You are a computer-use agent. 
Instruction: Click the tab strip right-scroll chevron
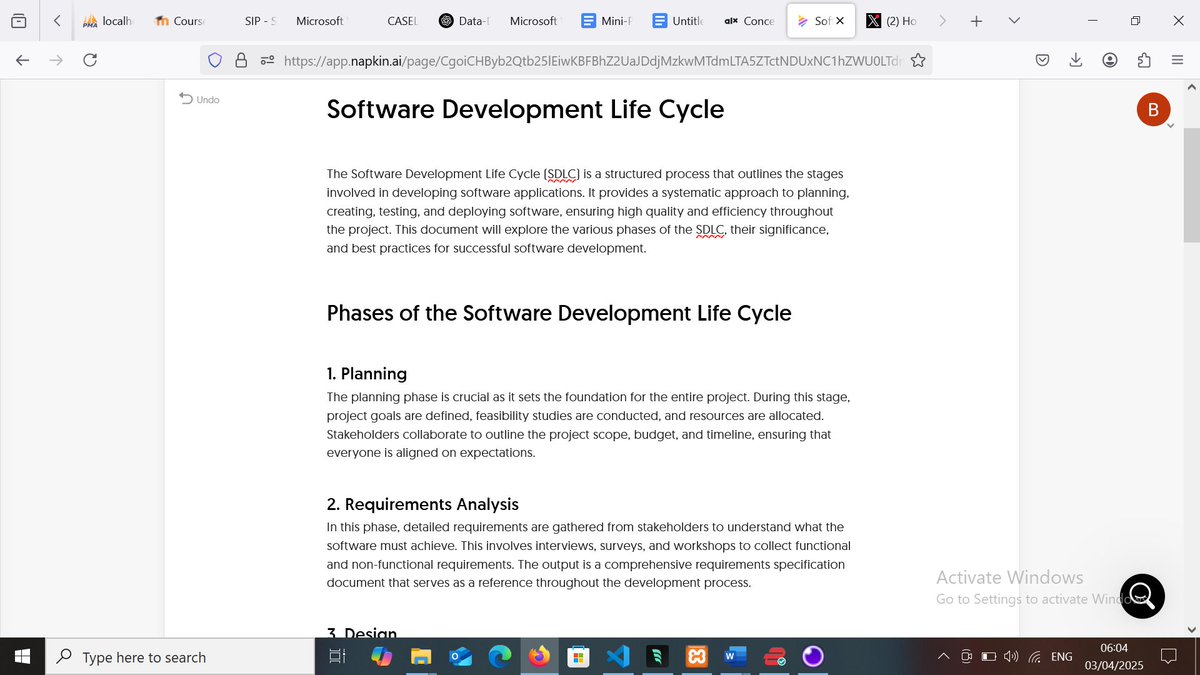(x=942, y=20)
